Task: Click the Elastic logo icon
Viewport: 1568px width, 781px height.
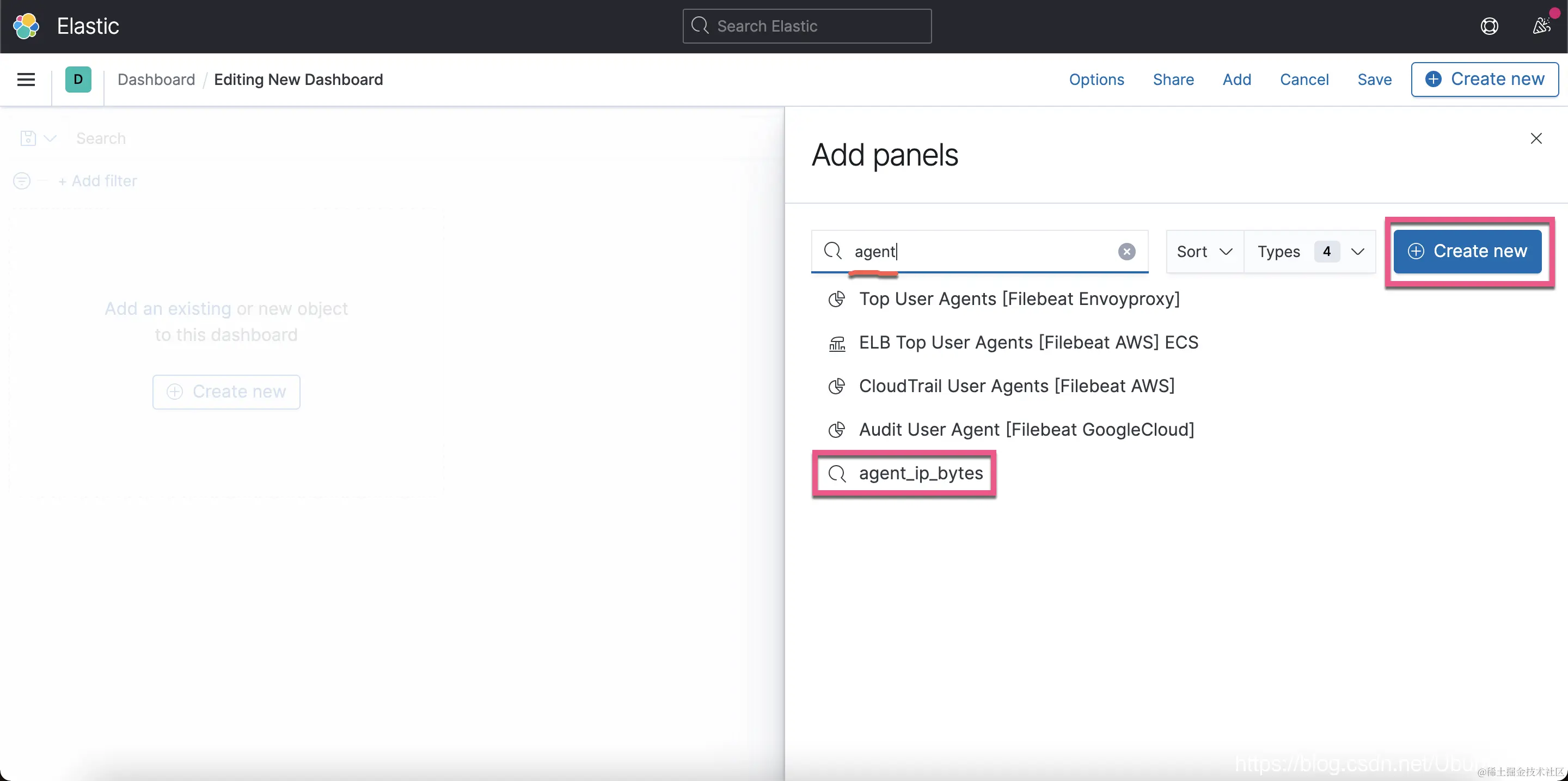Action: coord(26,26)
